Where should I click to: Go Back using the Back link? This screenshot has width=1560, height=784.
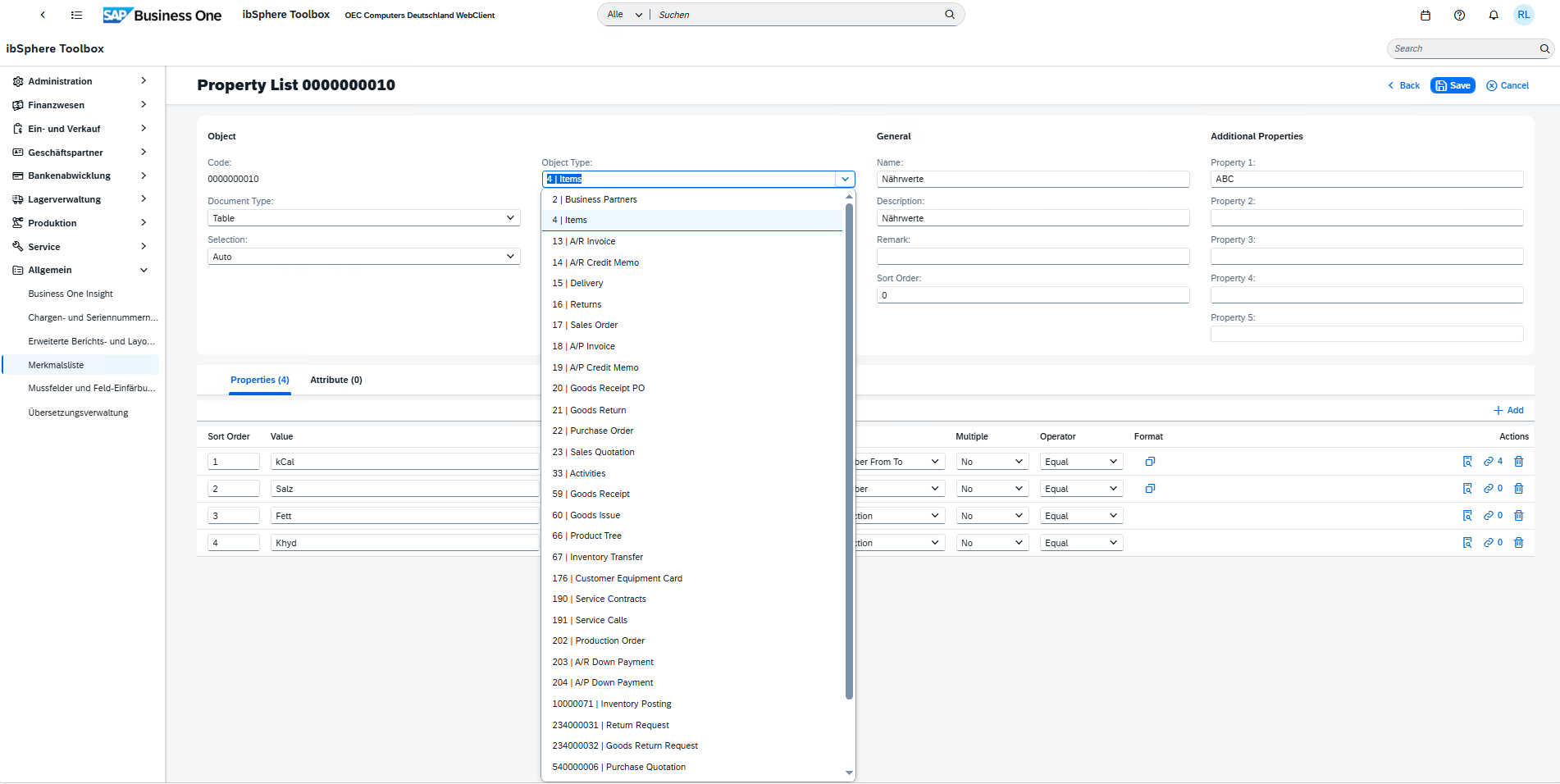click(x=1403, y=85)
